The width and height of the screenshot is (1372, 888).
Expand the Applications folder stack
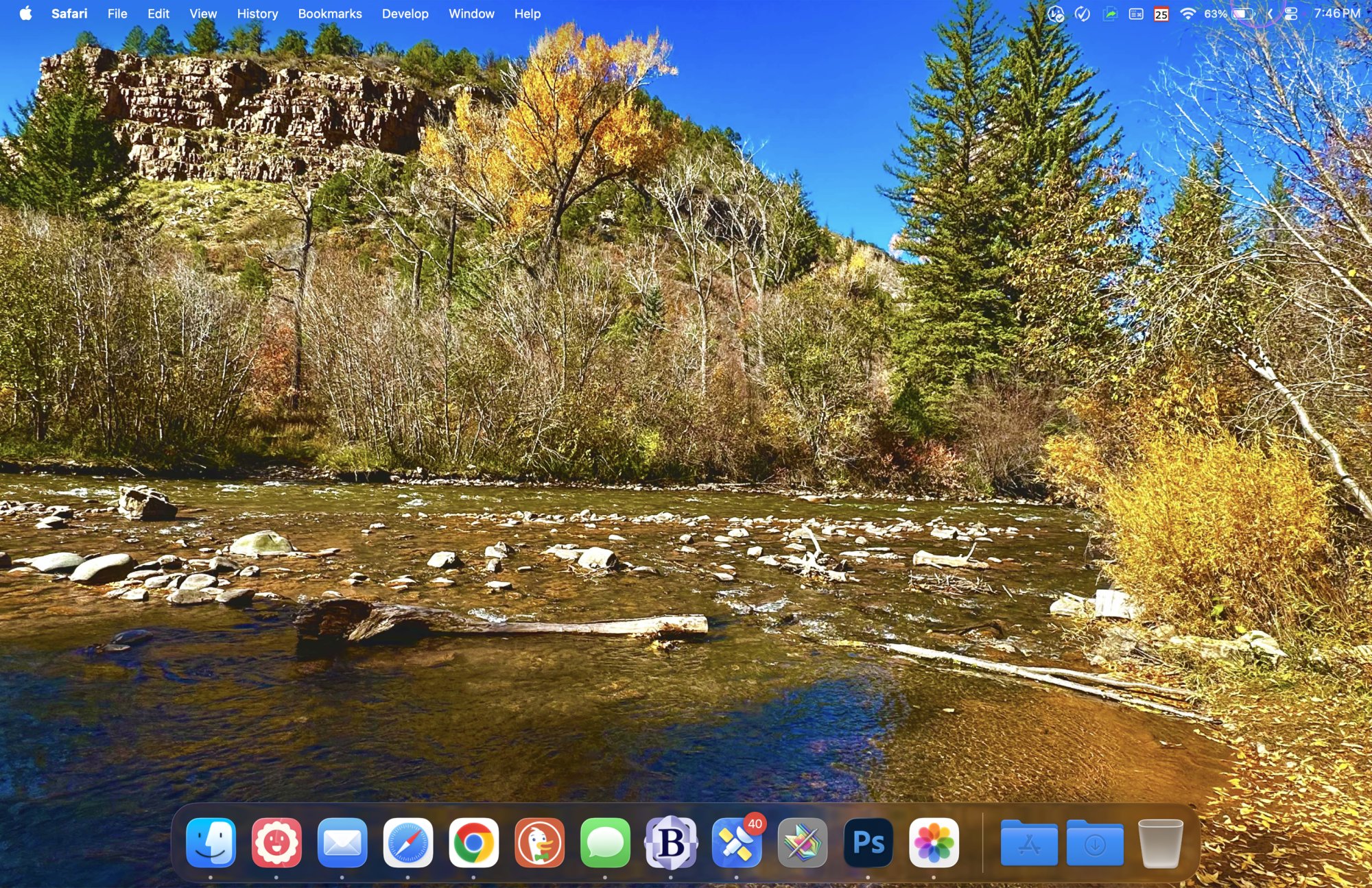[1028, 843]
